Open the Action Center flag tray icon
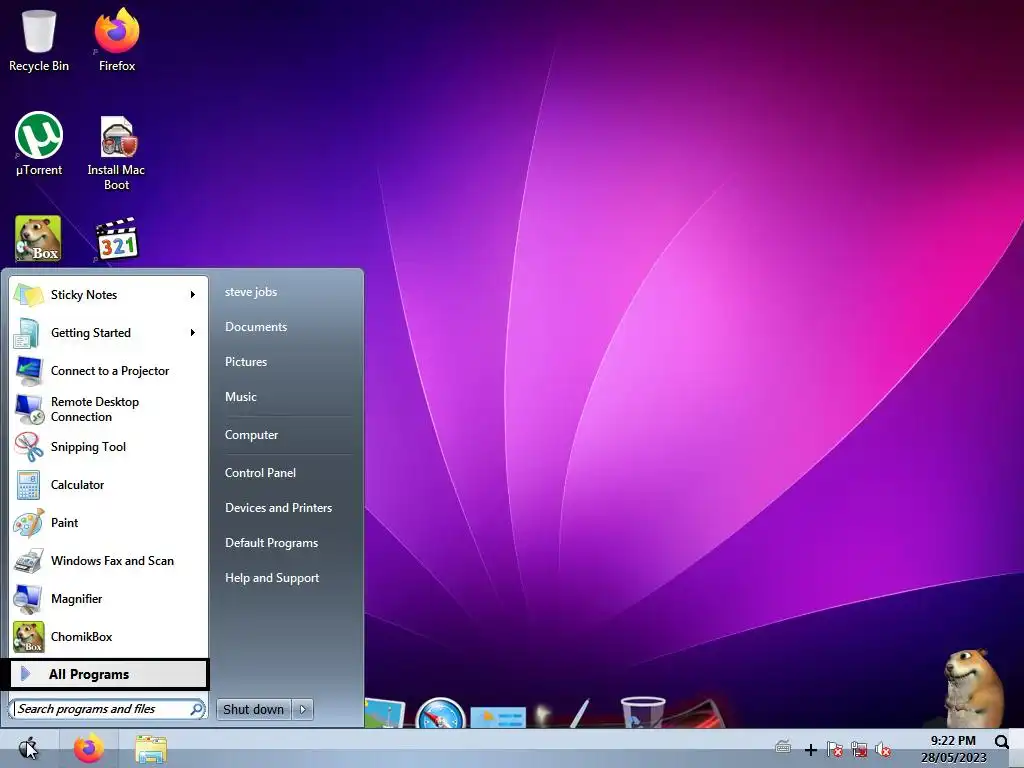This screenshot has height=768, width=1024. pos(834,749)
